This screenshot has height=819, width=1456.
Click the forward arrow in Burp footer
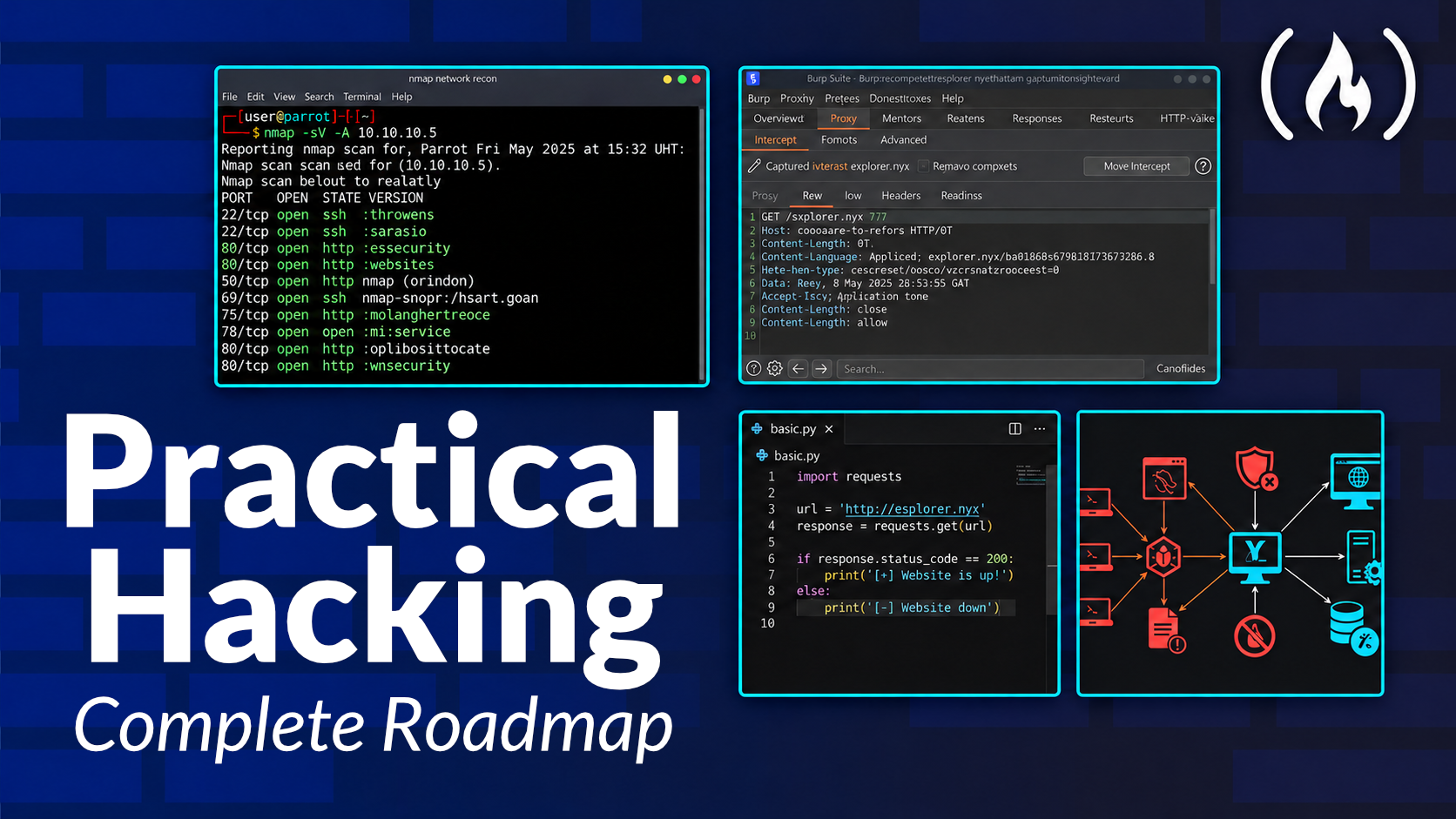(x=821, y=368)
